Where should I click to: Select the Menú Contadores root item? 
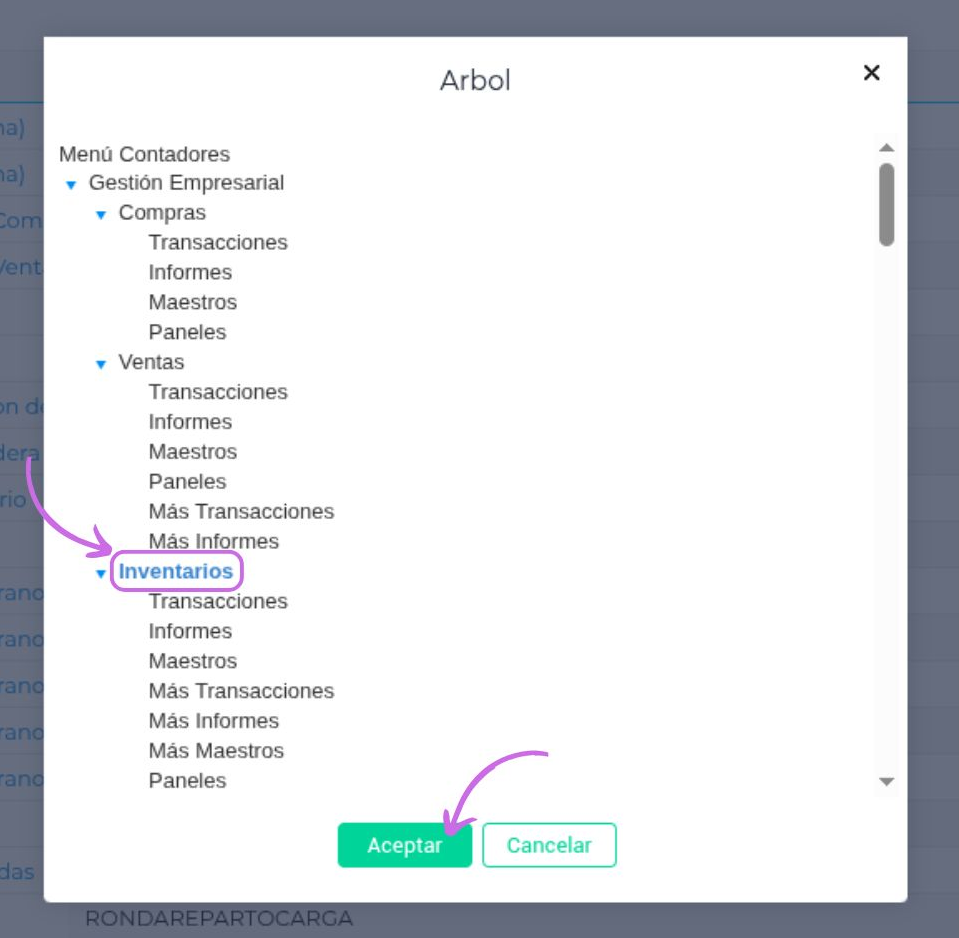144,154
